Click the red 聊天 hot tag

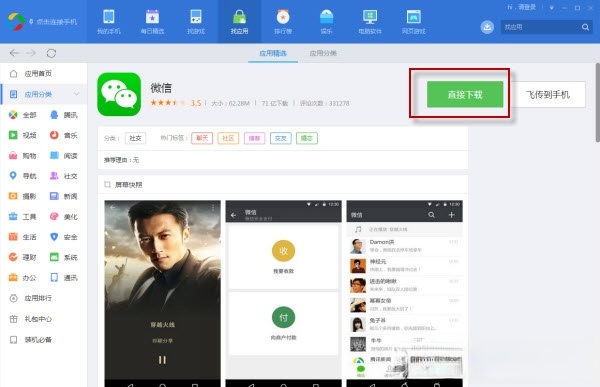[x=202, y=138]
